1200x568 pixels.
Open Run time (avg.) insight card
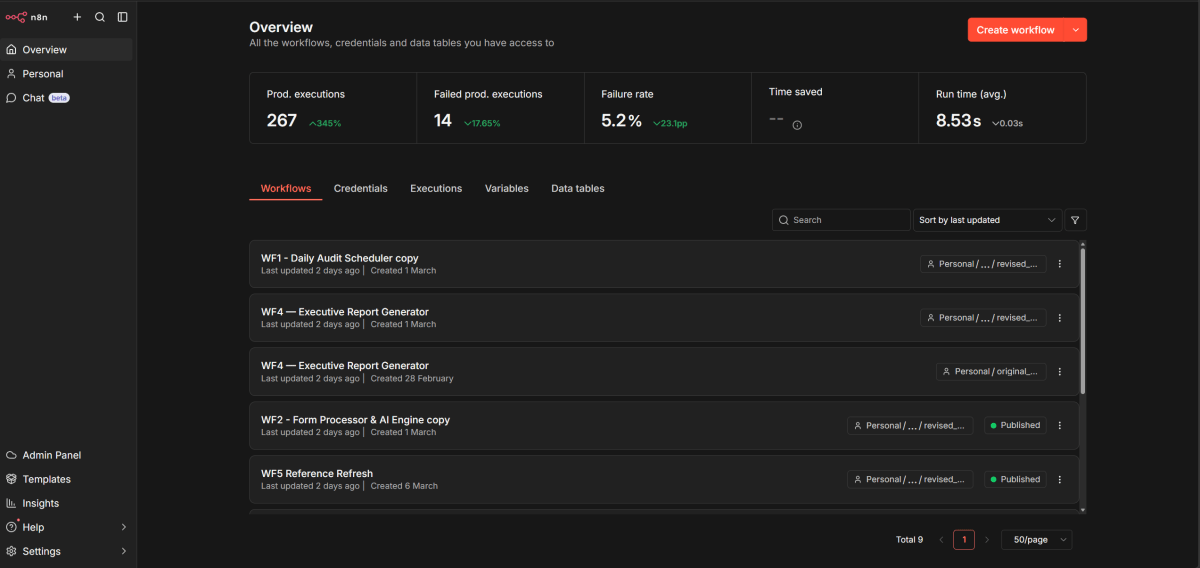(1002, 108)
